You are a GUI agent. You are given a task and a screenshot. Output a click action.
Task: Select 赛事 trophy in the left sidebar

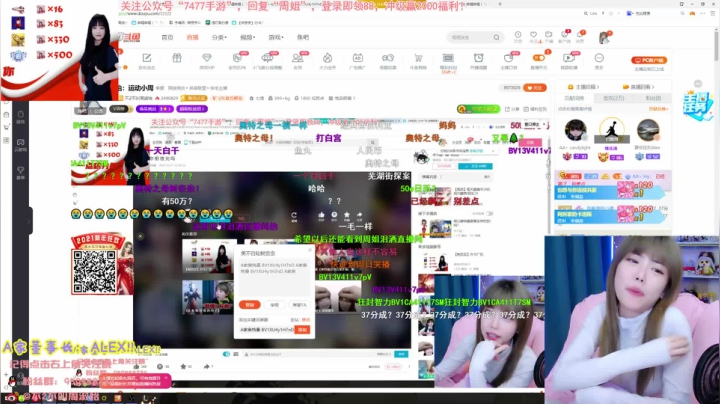click(x=21, y=173)
